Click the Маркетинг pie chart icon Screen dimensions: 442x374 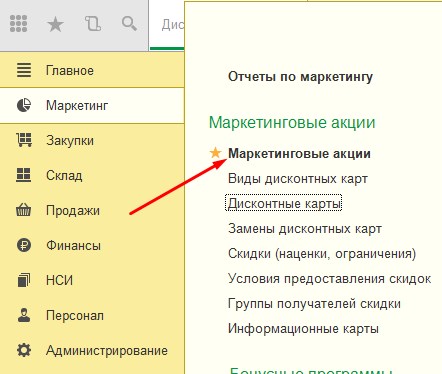(24, 105)
